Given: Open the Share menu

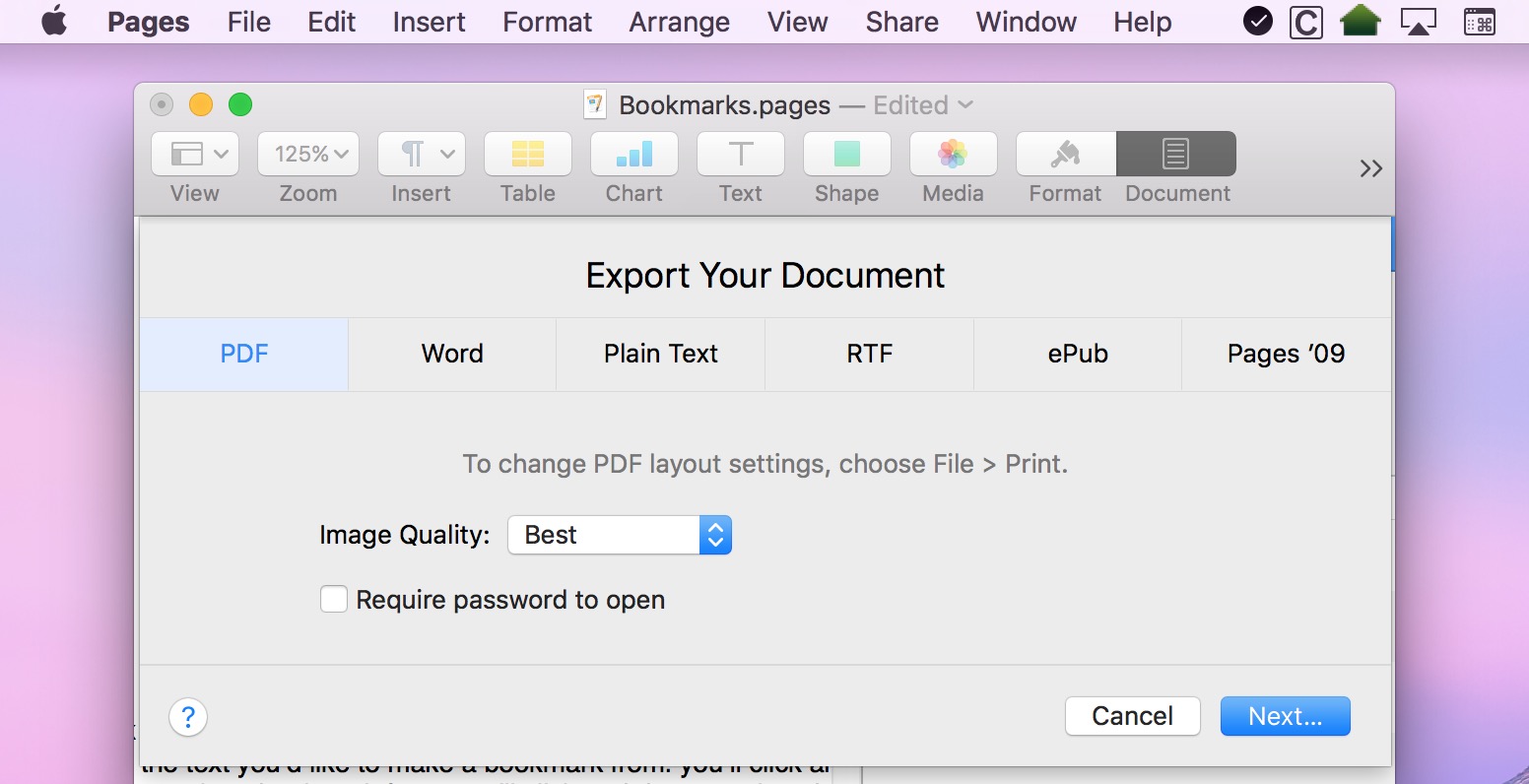Looking at the screenshot, I should click(x=901, y=22).
